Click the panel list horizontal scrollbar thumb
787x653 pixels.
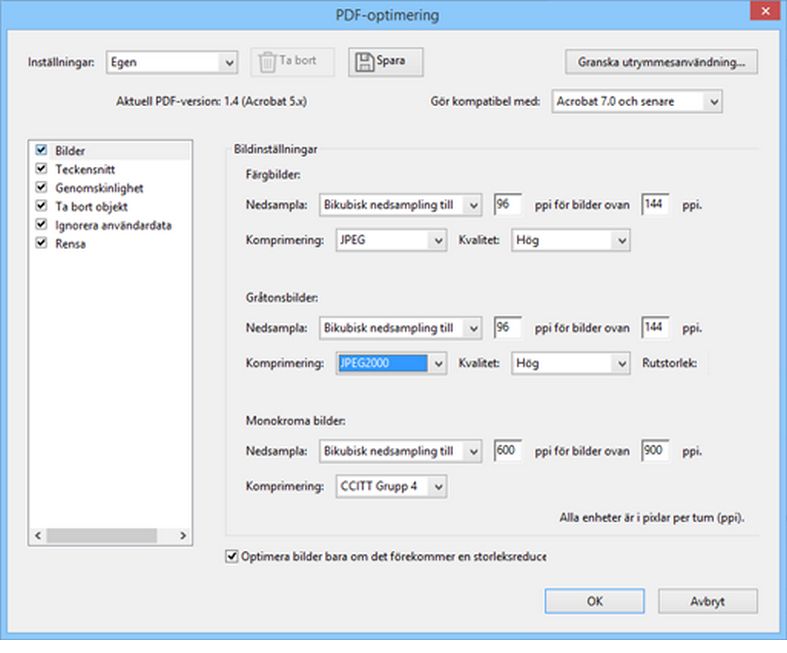click(101, 536)
